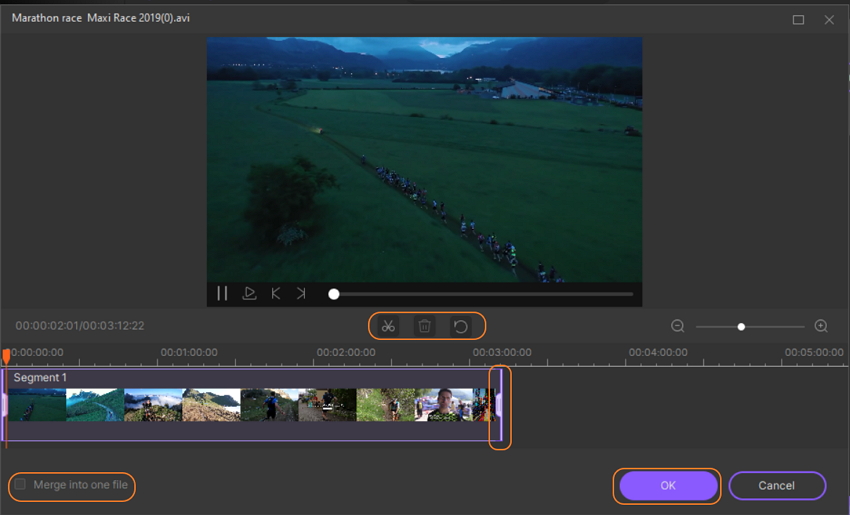
Task: Confirm trimming with the OK button
Action: (x=668, y=486)
